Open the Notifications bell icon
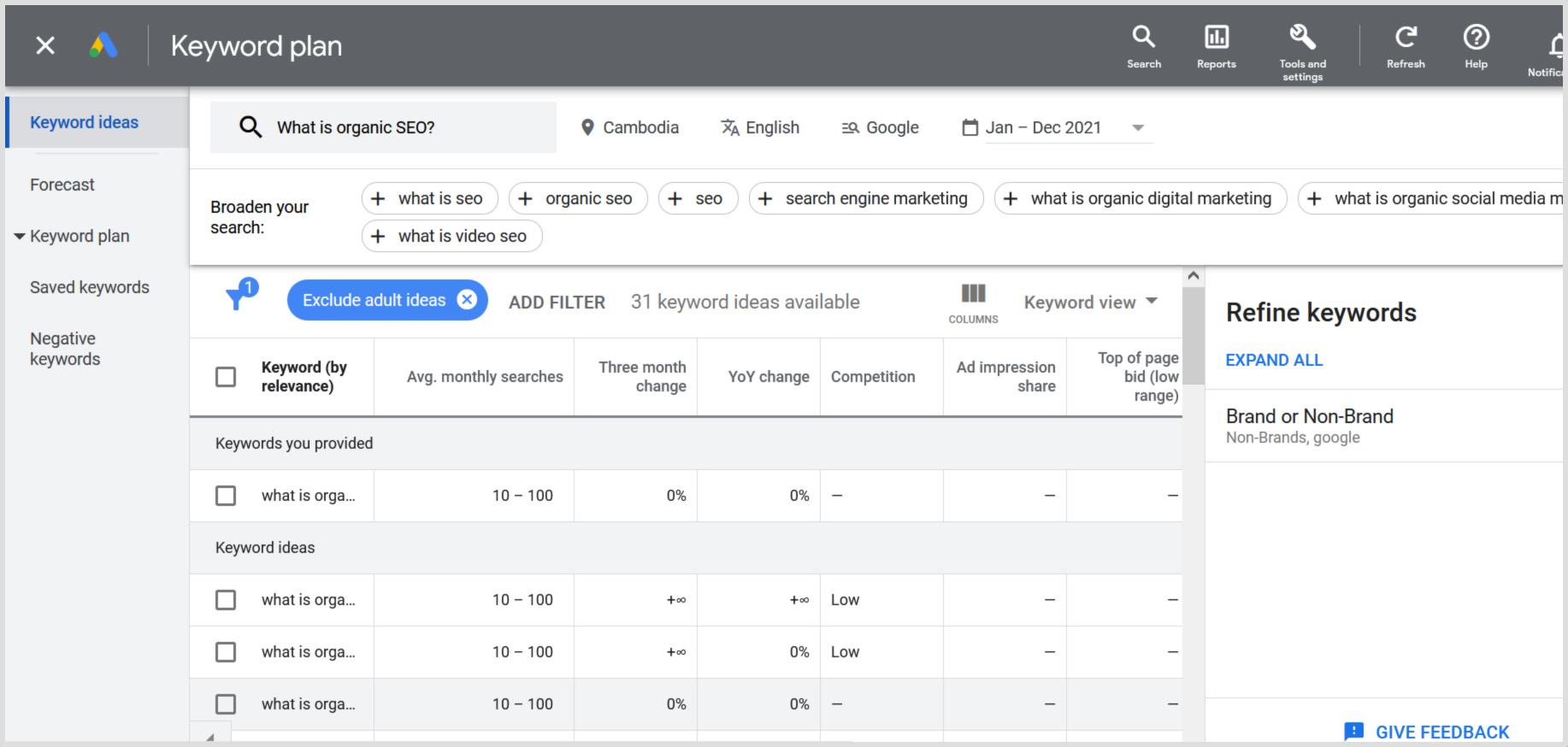 pyautogui.click(x=1554, y=47)
